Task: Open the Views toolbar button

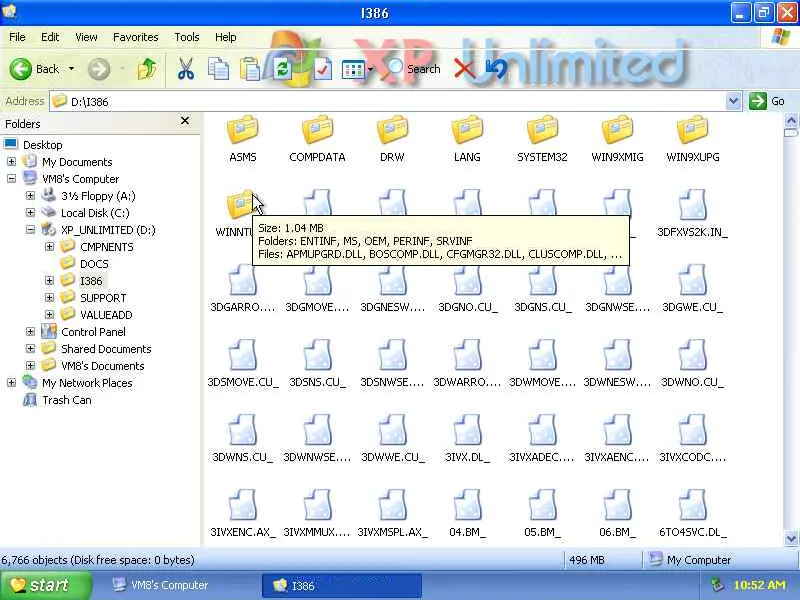Action: [x=353, y=69]
